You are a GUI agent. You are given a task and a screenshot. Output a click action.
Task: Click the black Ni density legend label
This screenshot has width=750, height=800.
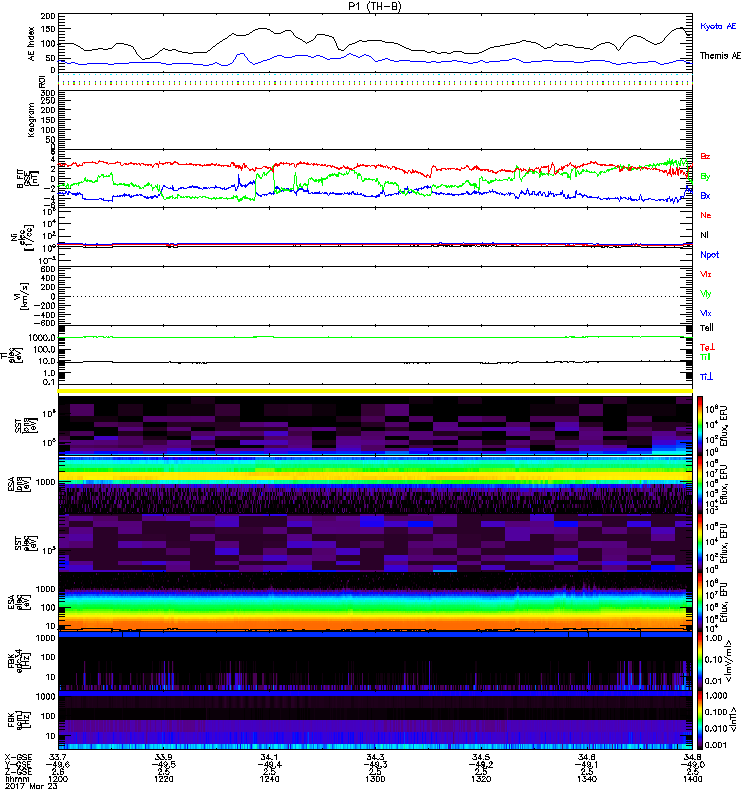click(x=704, y=235)
